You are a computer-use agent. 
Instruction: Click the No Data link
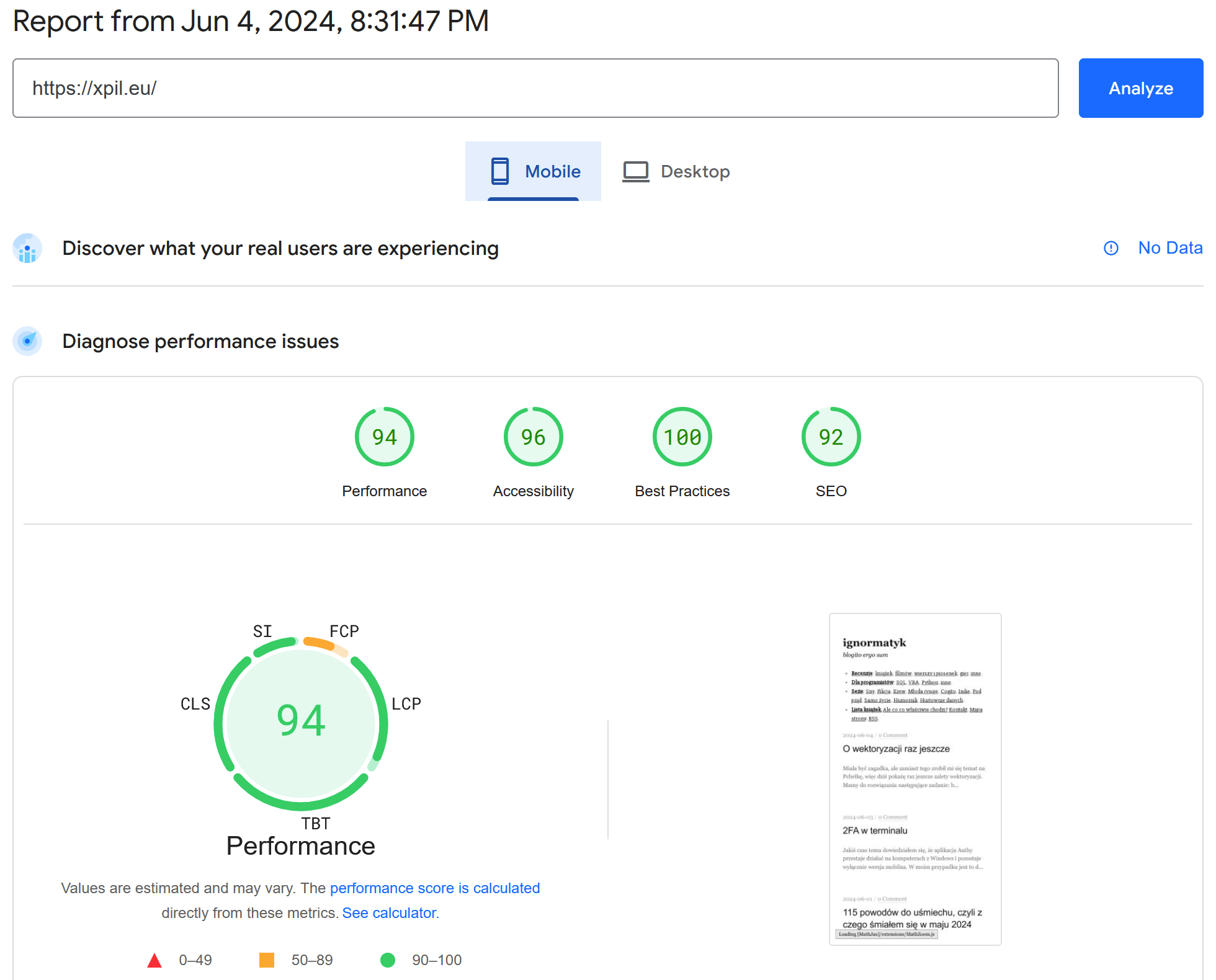[1169, 248]
